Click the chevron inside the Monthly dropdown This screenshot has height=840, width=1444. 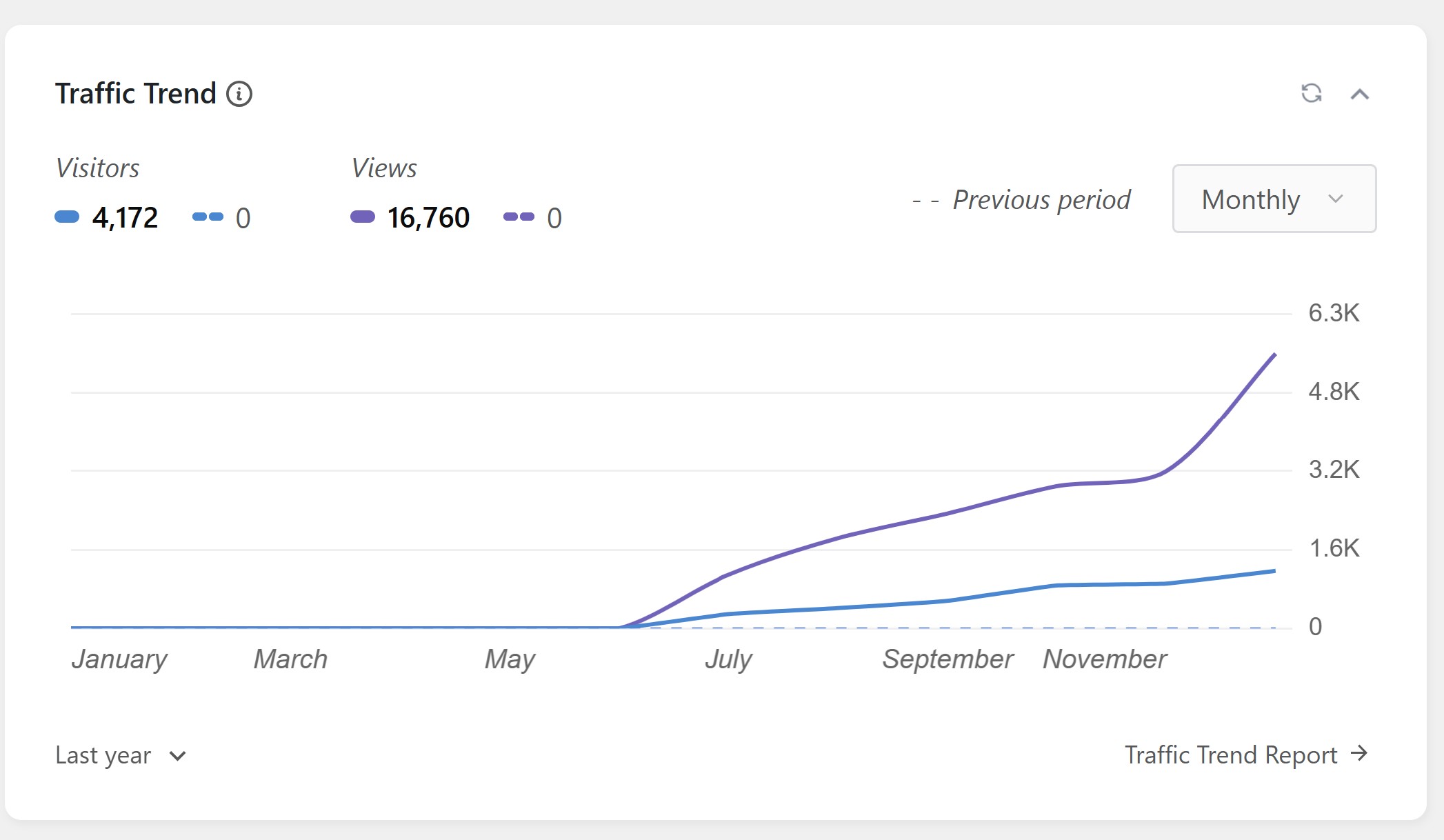(x=1336, y=199)
